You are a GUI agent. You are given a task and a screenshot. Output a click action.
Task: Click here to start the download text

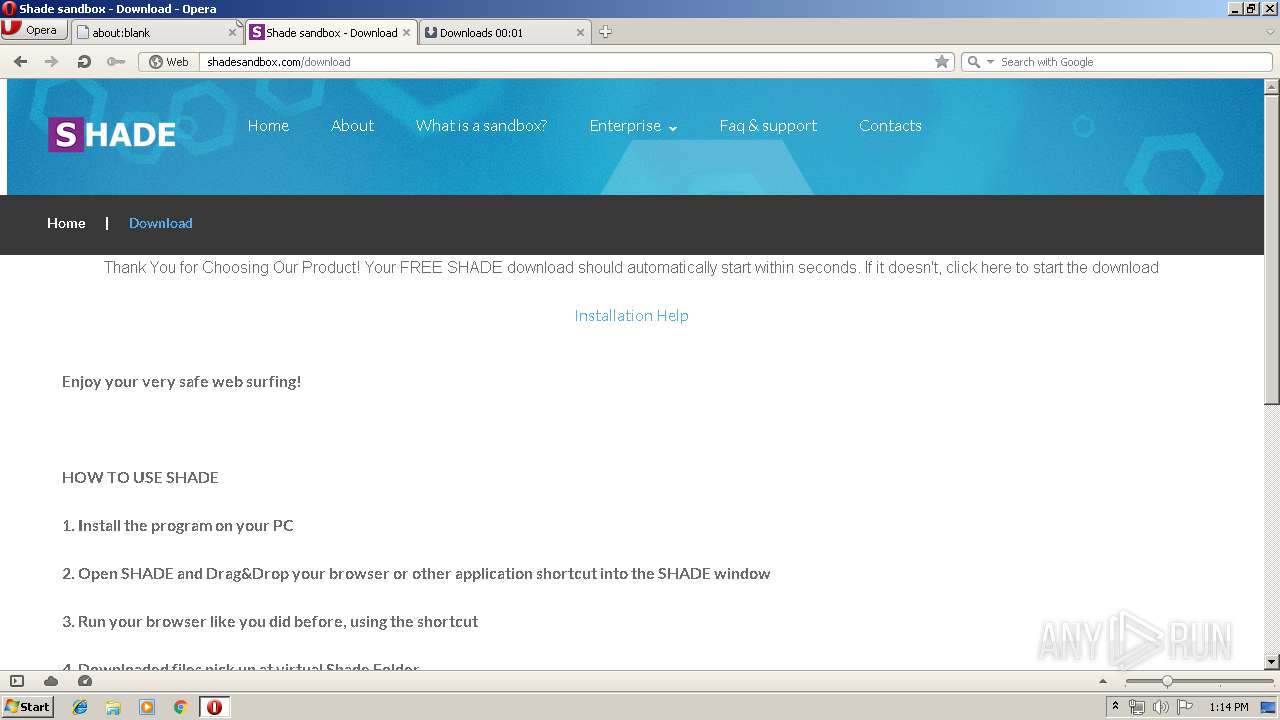tap(1052, 268)
